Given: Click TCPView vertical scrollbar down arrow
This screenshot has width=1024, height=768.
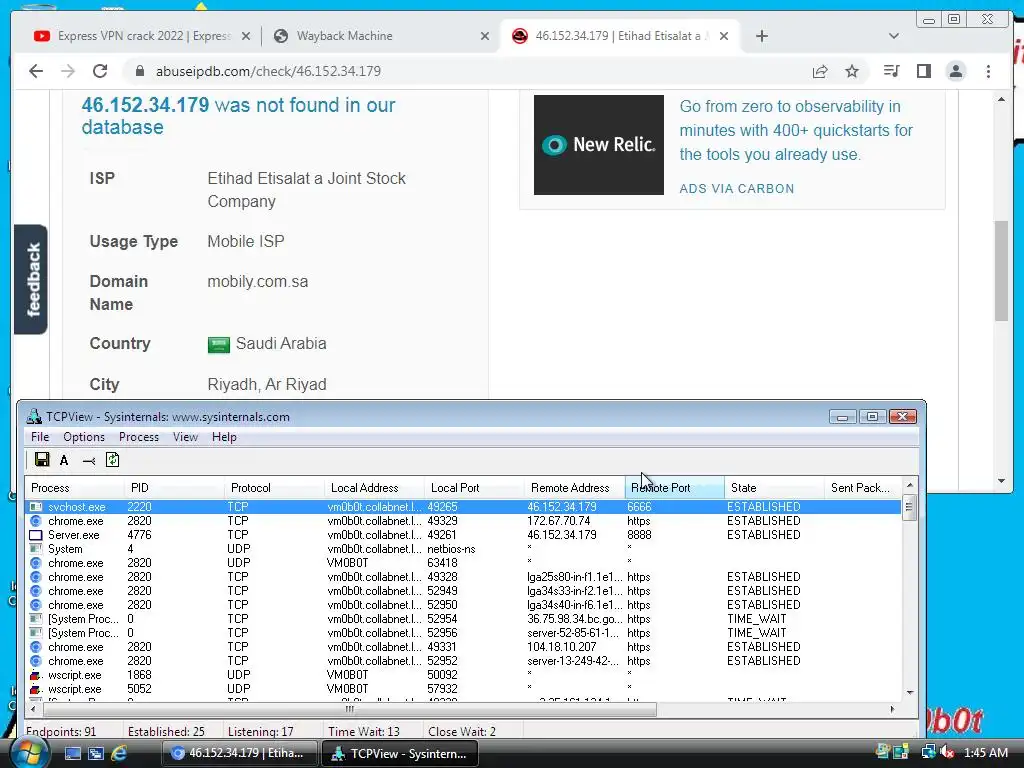Looking at the screenshot, I should pyautogui.click(x=910, y=692).
